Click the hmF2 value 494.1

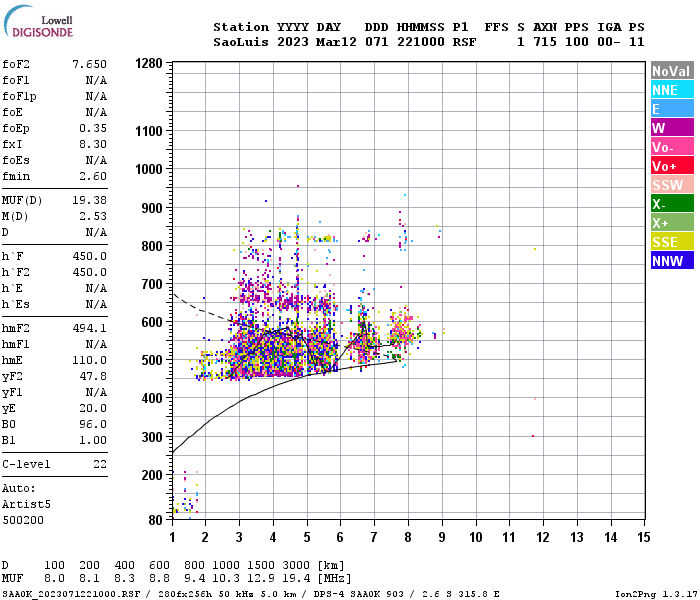click(90, 328)
